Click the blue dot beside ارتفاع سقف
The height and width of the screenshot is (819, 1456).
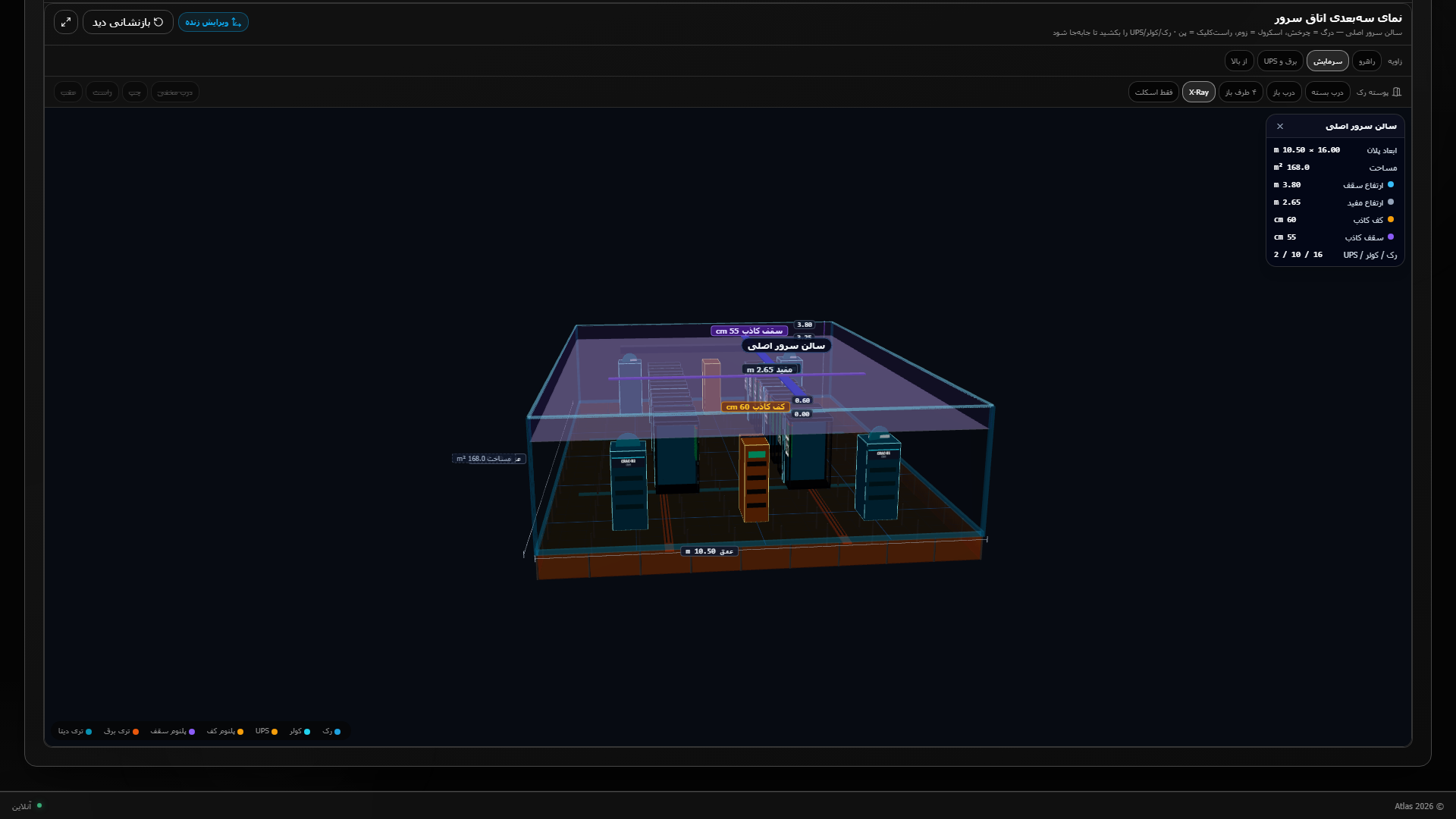[x=1390, y=185]
